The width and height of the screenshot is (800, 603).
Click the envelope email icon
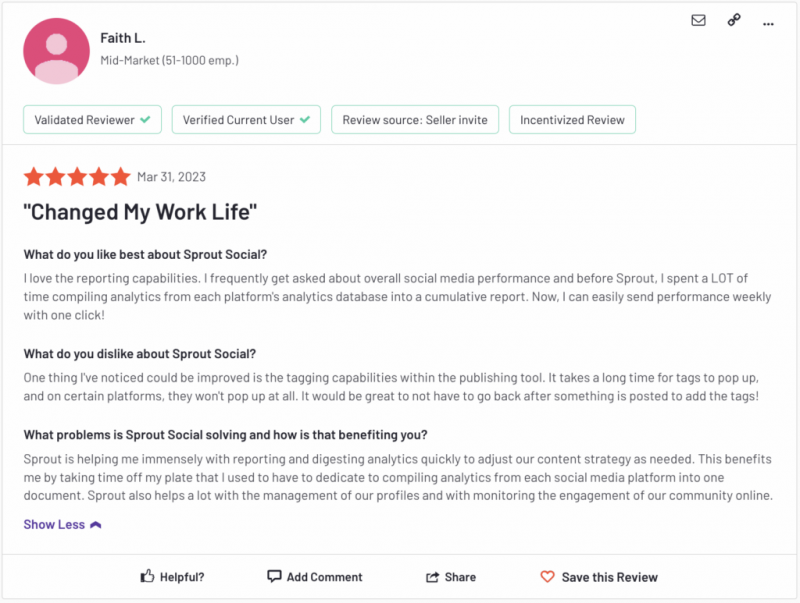click(698, 20)
